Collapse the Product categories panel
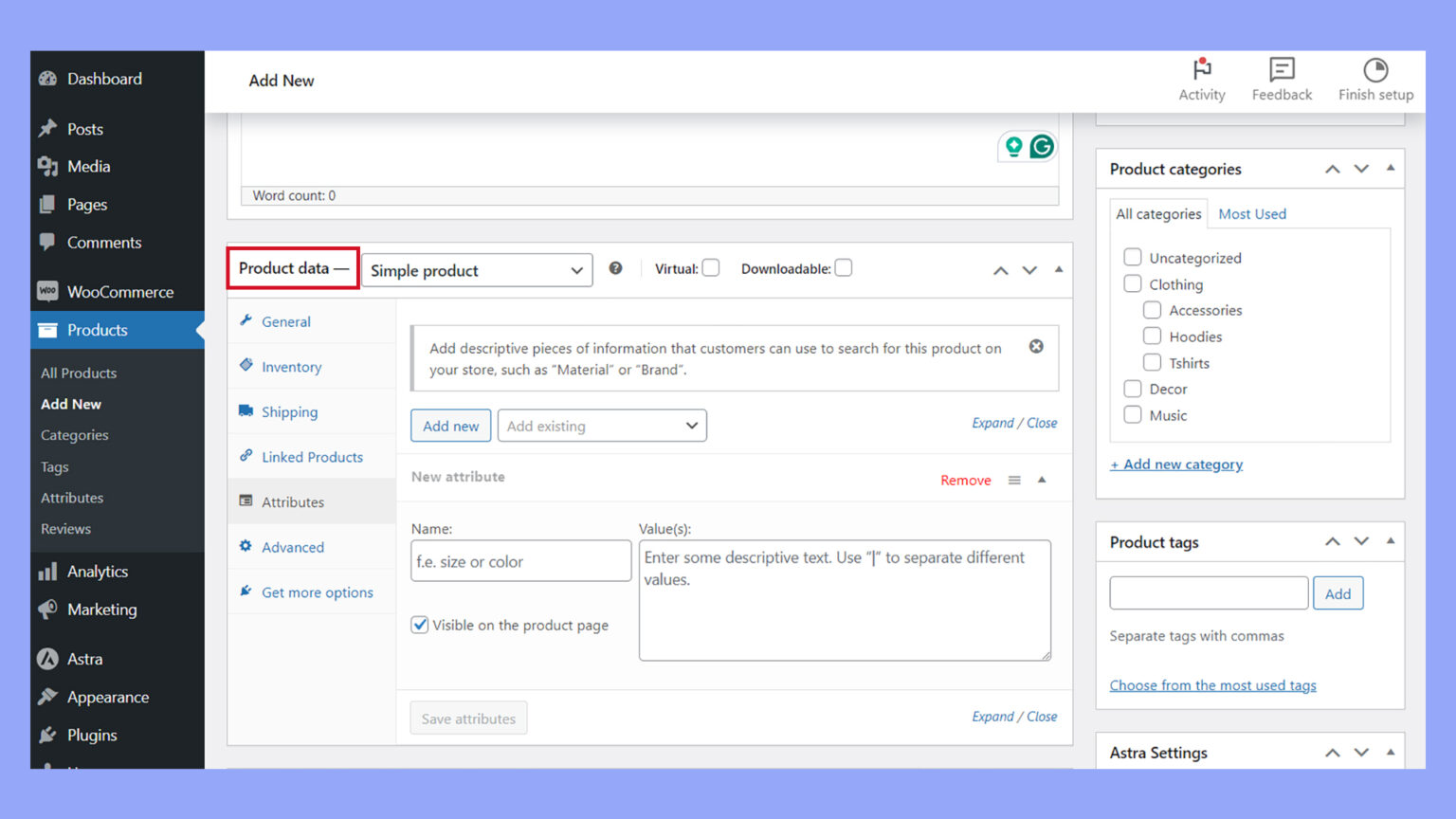 (x=1391, y=168)
